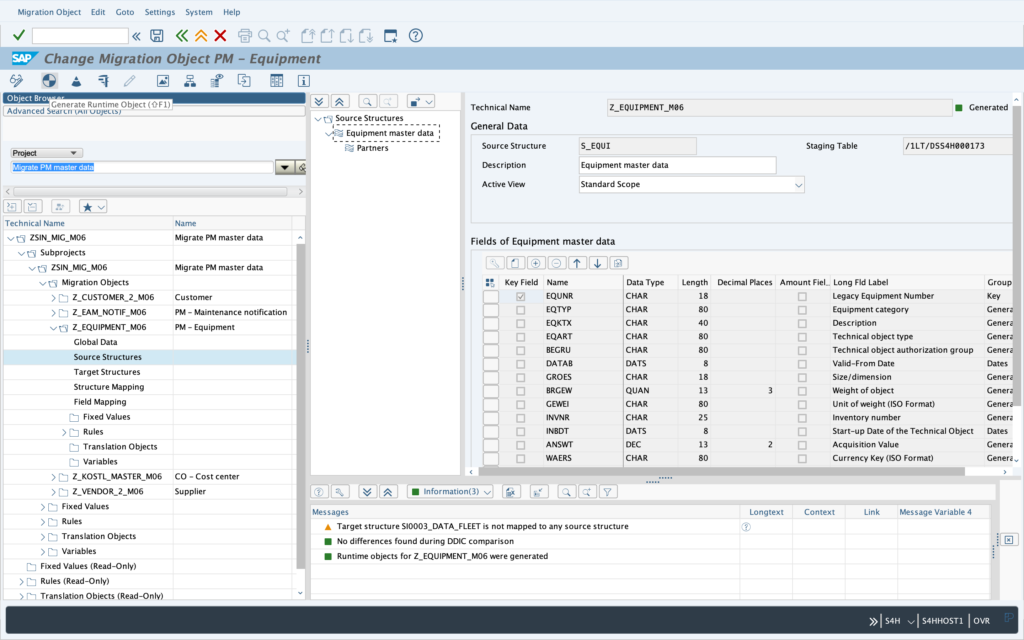Collapse the Z_EQUIPMENT_M06 tree node
This screenshot has height=640, width=1024.
(54, 328)
